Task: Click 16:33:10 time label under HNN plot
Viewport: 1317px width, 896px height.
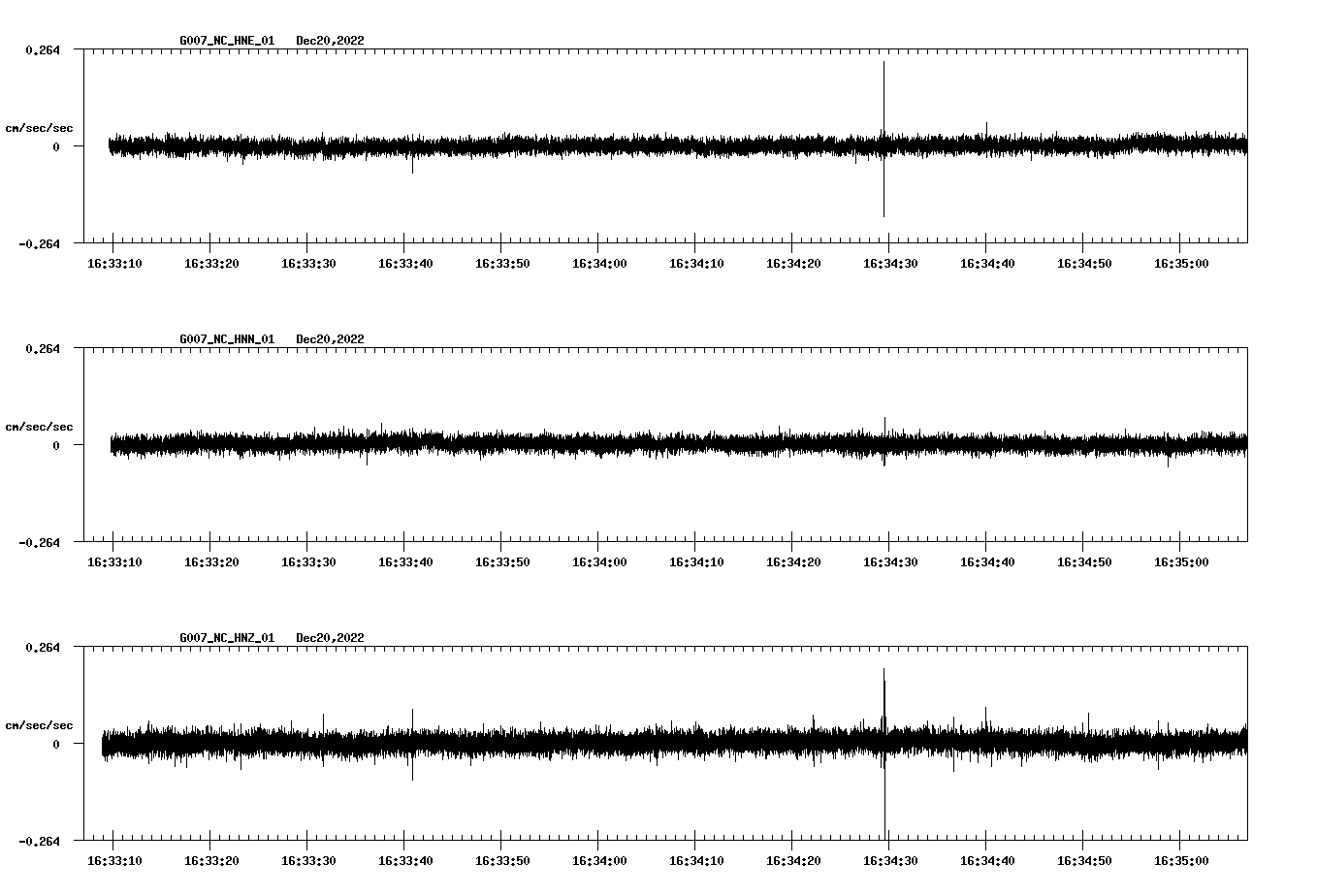Action: click(114, 562)
